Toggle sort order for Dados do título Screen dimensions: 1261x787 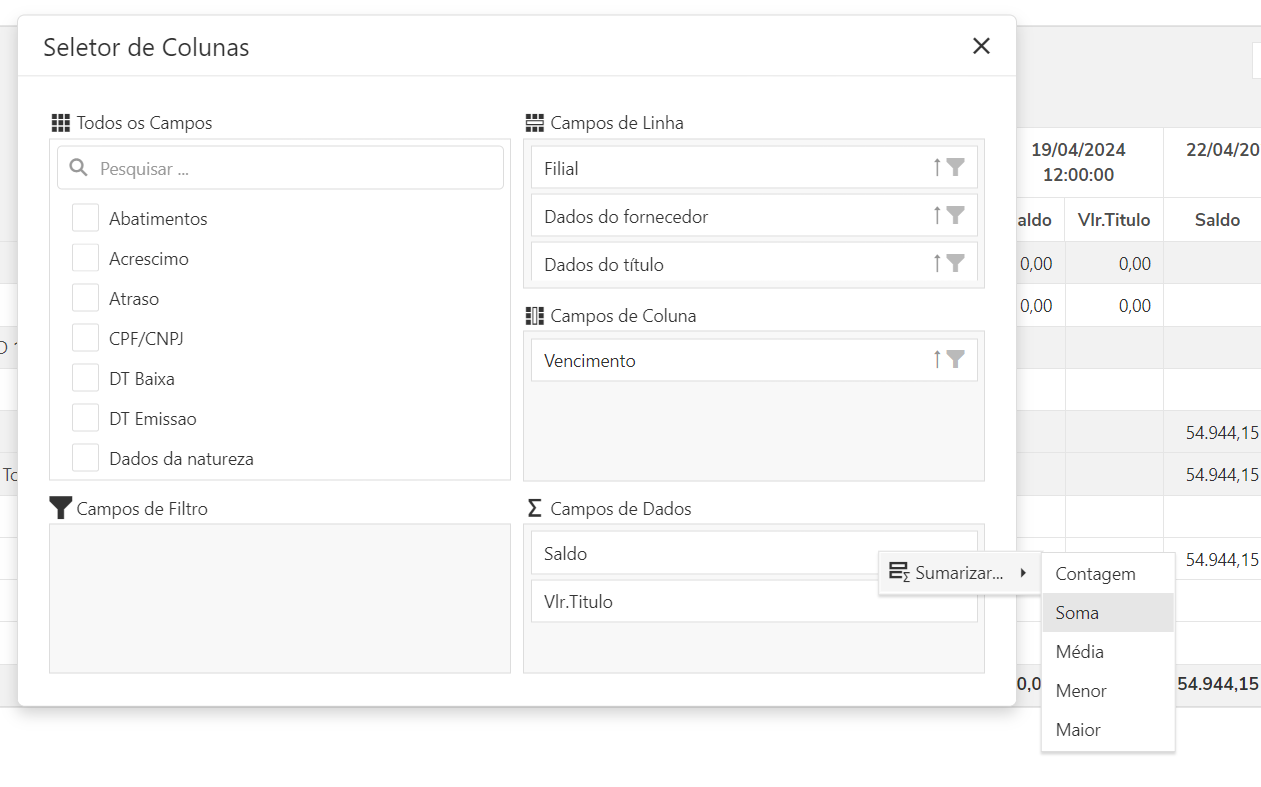[x=937, y=264]
